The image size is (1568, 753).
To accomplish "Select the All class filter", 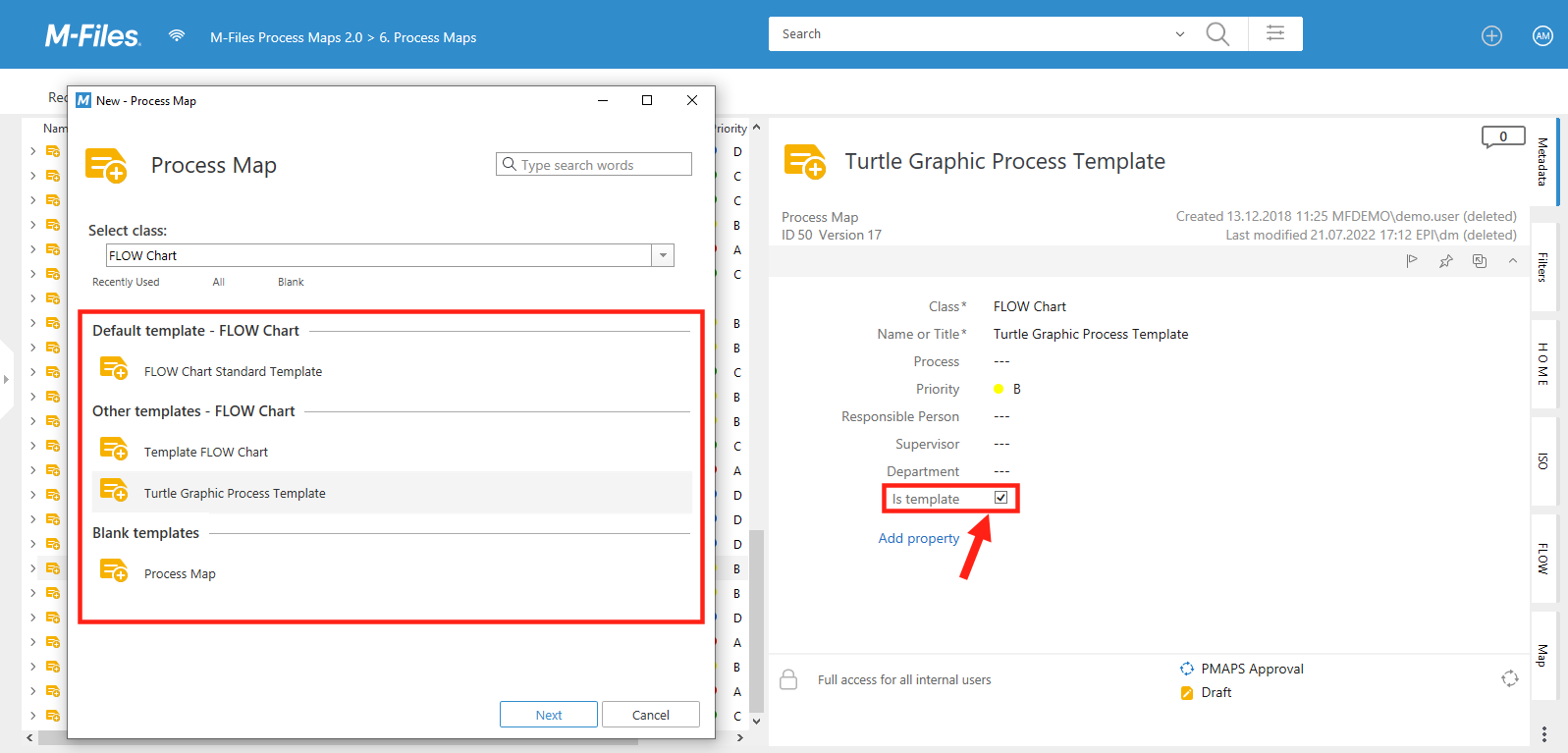I will click(218, 282).
